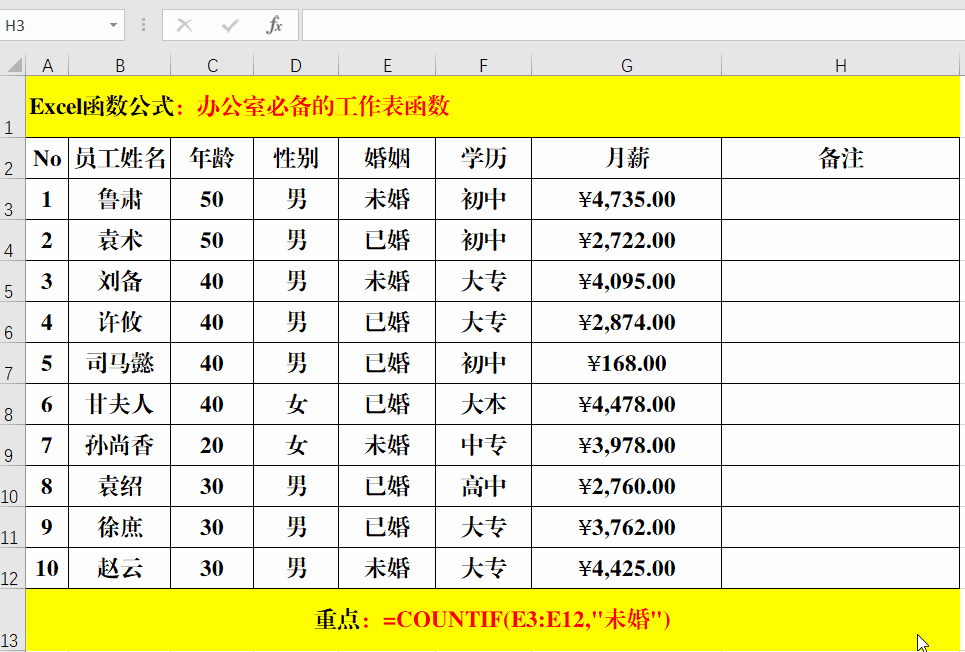Screen dimensions: 965x652
Task: Select row 2 header
Action: point(12,158)
